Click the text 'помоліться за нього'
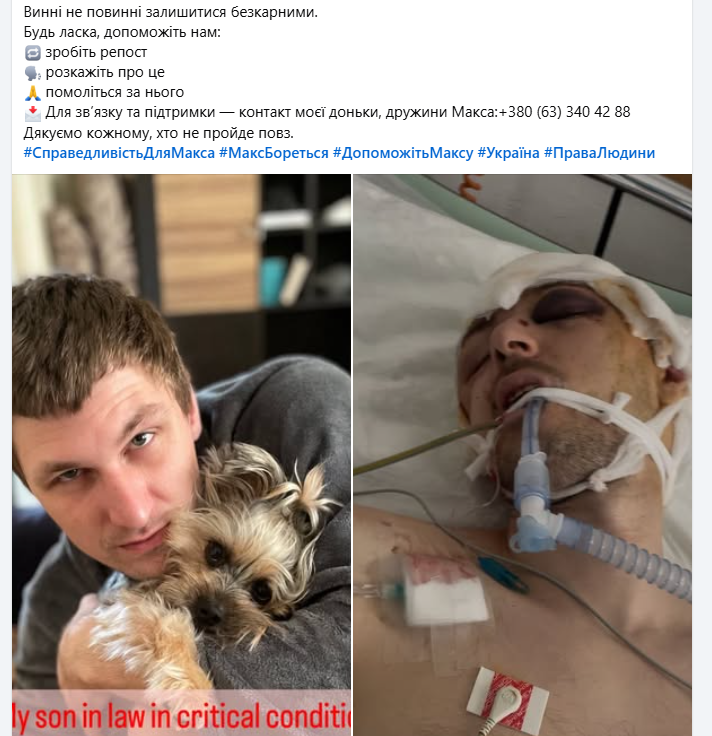This screenshot has width=712, height=736. pos(115,92)
